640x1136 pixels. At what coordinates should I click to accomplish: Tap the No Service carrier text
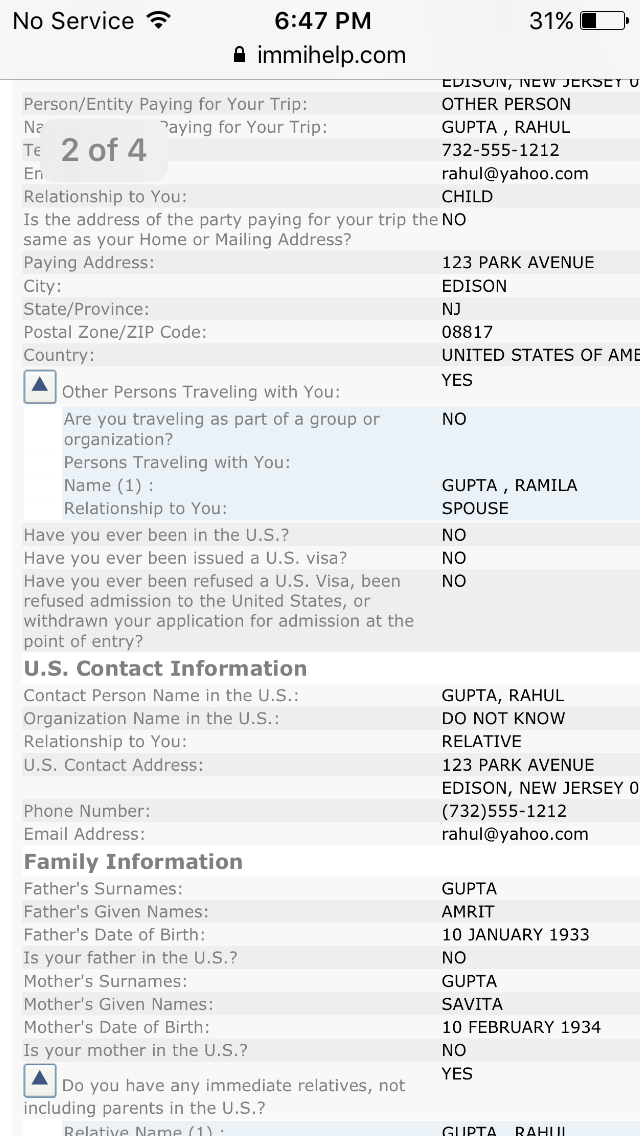click(73, 20)
